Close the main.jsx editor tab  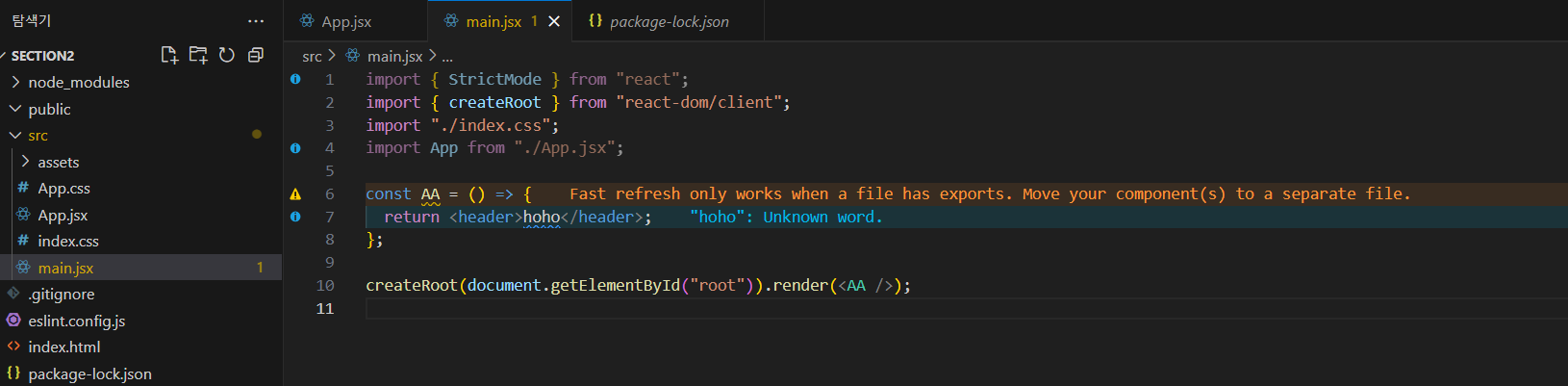(x=554, y=21)
